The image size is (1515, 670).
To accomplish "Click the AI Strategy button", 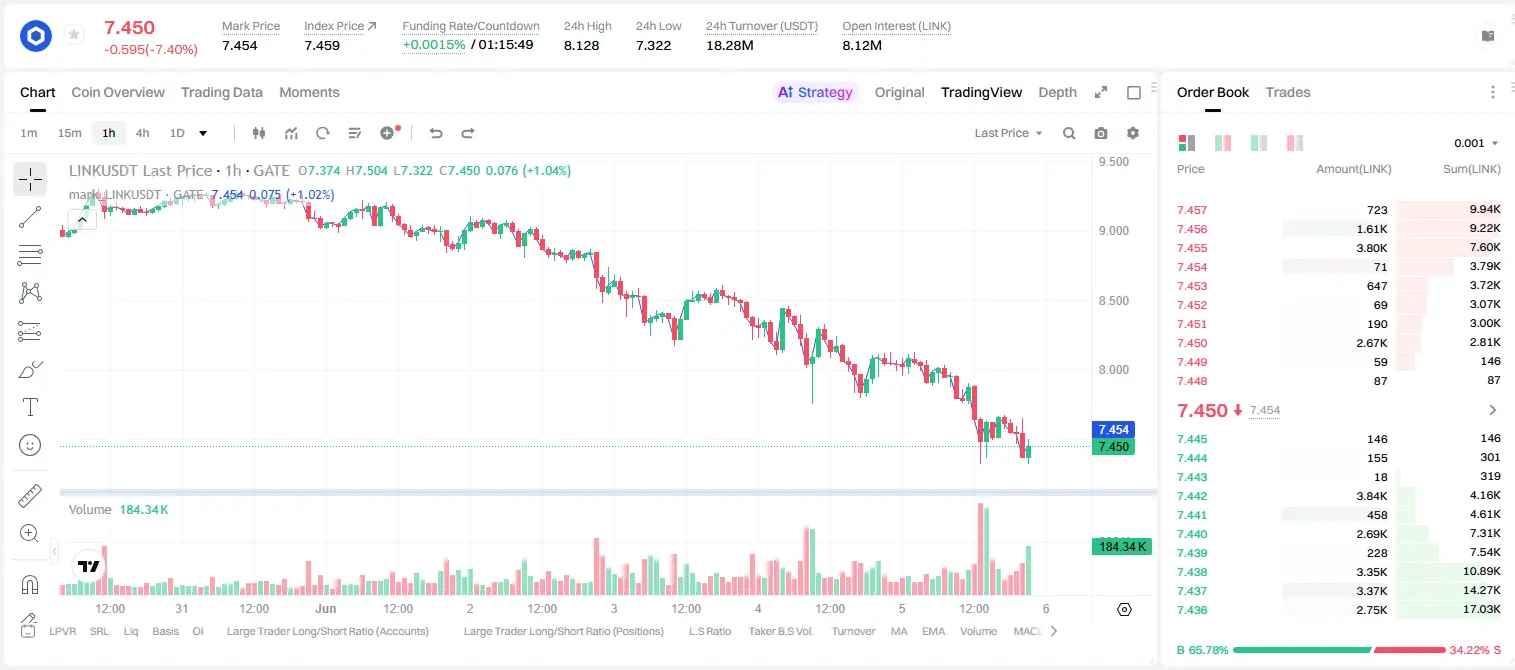I will [816, 92].
